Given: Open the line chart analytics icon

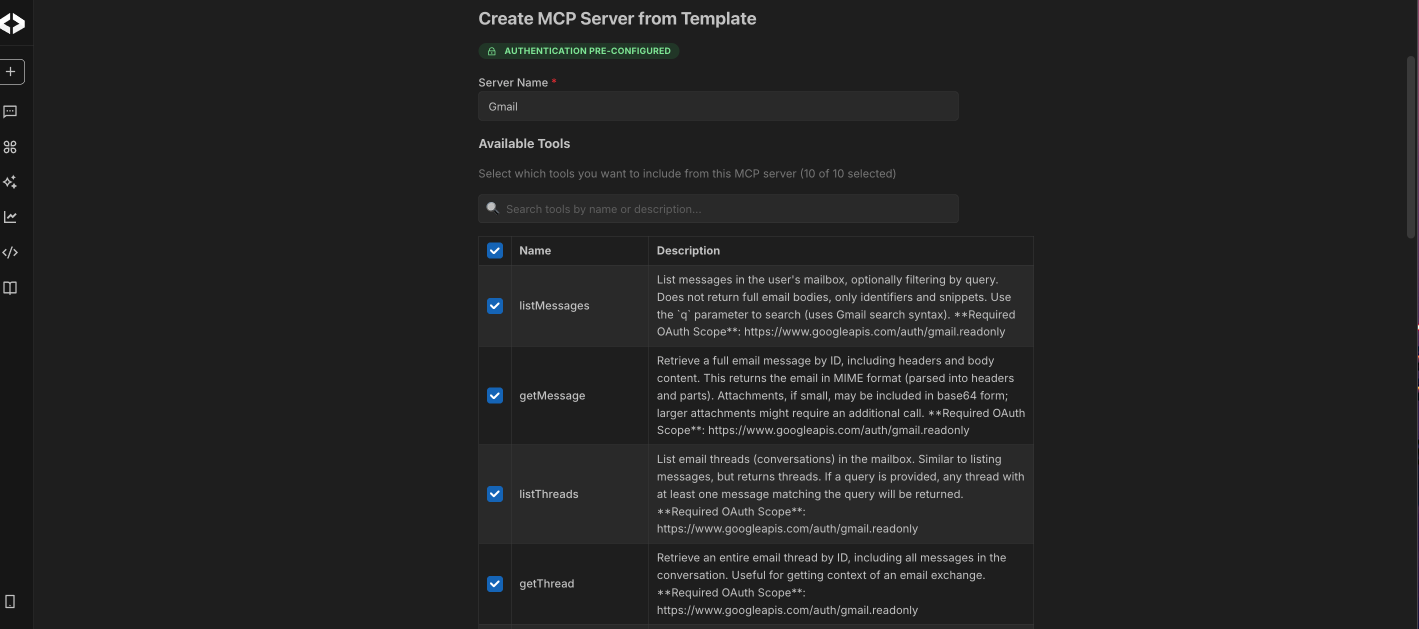Looking at the screenshot, I should 10,217.
